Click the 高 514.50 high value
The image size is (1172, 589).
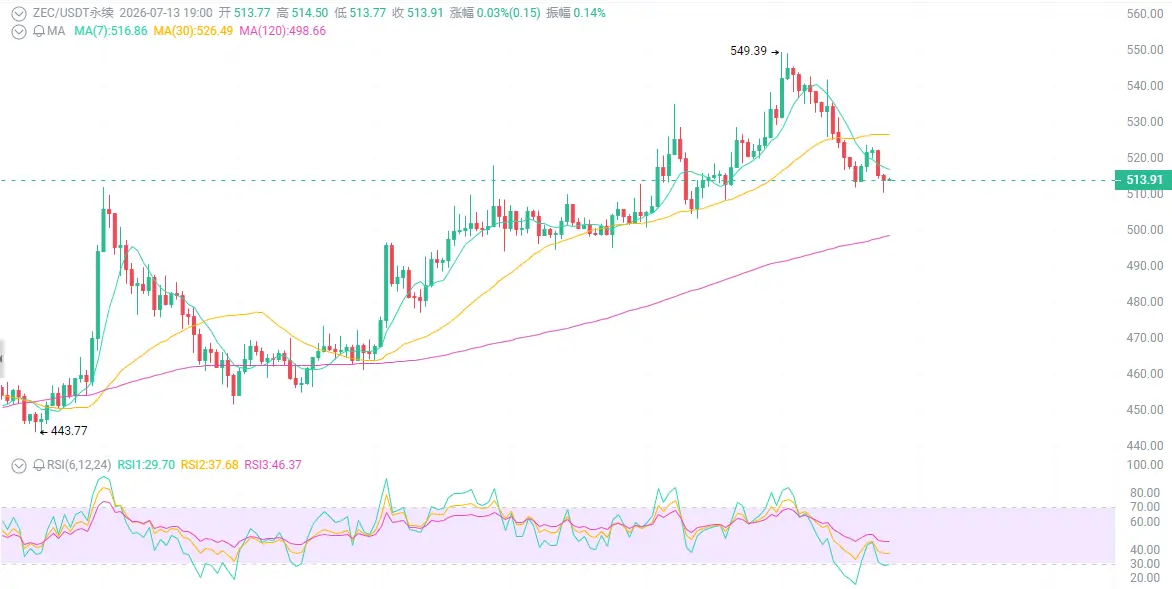click(x=302, y=13)
